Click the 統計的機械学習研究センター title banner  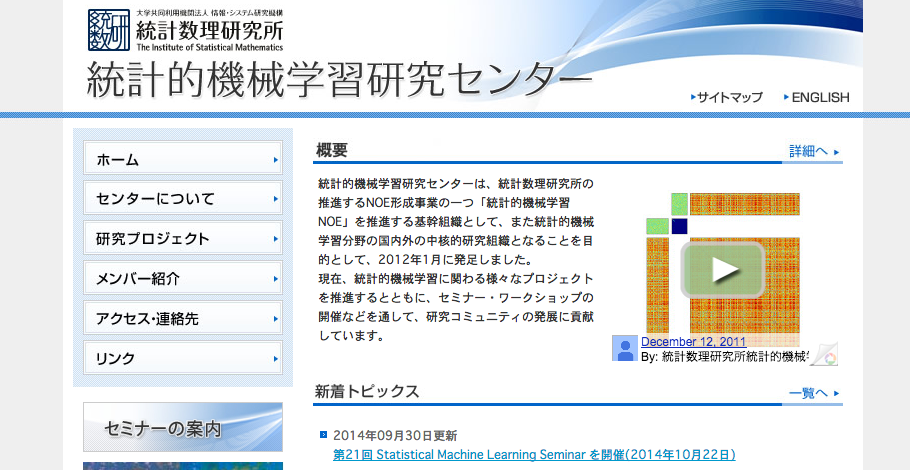pyautogui.click(x=340, y=78)
